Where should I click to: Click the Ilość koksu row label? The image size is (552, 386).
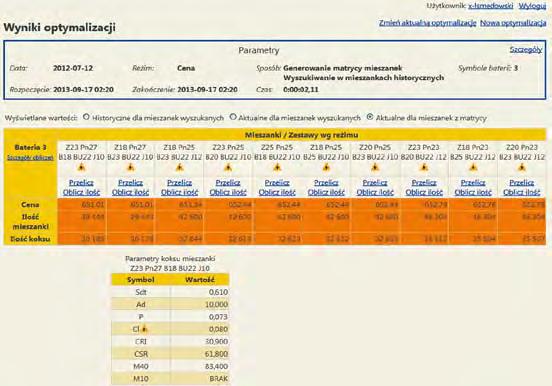point(30,239)
